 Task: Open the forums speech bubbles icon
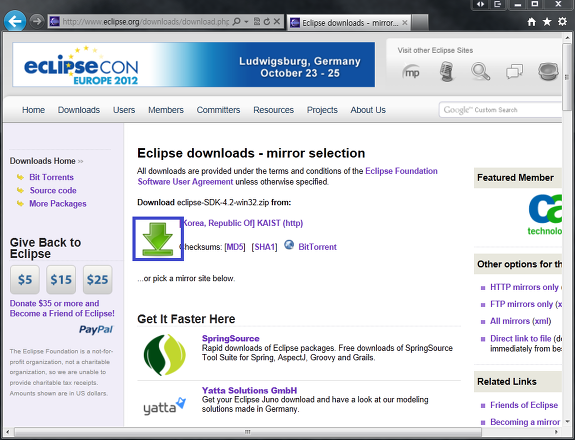click(514, 71)
